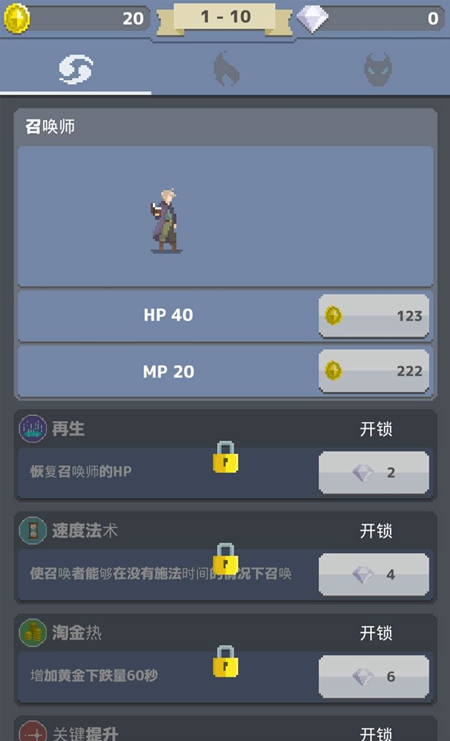Unlock 速度法术 for 4 diamonds
Image resolution: width=450 pixels, height=741 pixels.
373,574
